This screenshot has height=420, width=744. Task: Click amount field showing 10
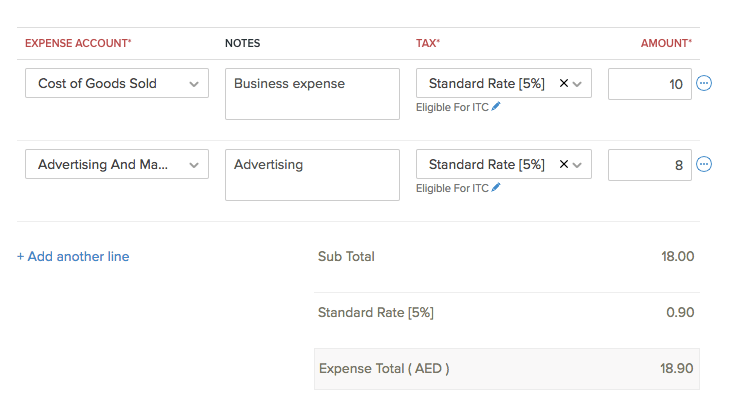pyautogui.click(x=649, y=84)
